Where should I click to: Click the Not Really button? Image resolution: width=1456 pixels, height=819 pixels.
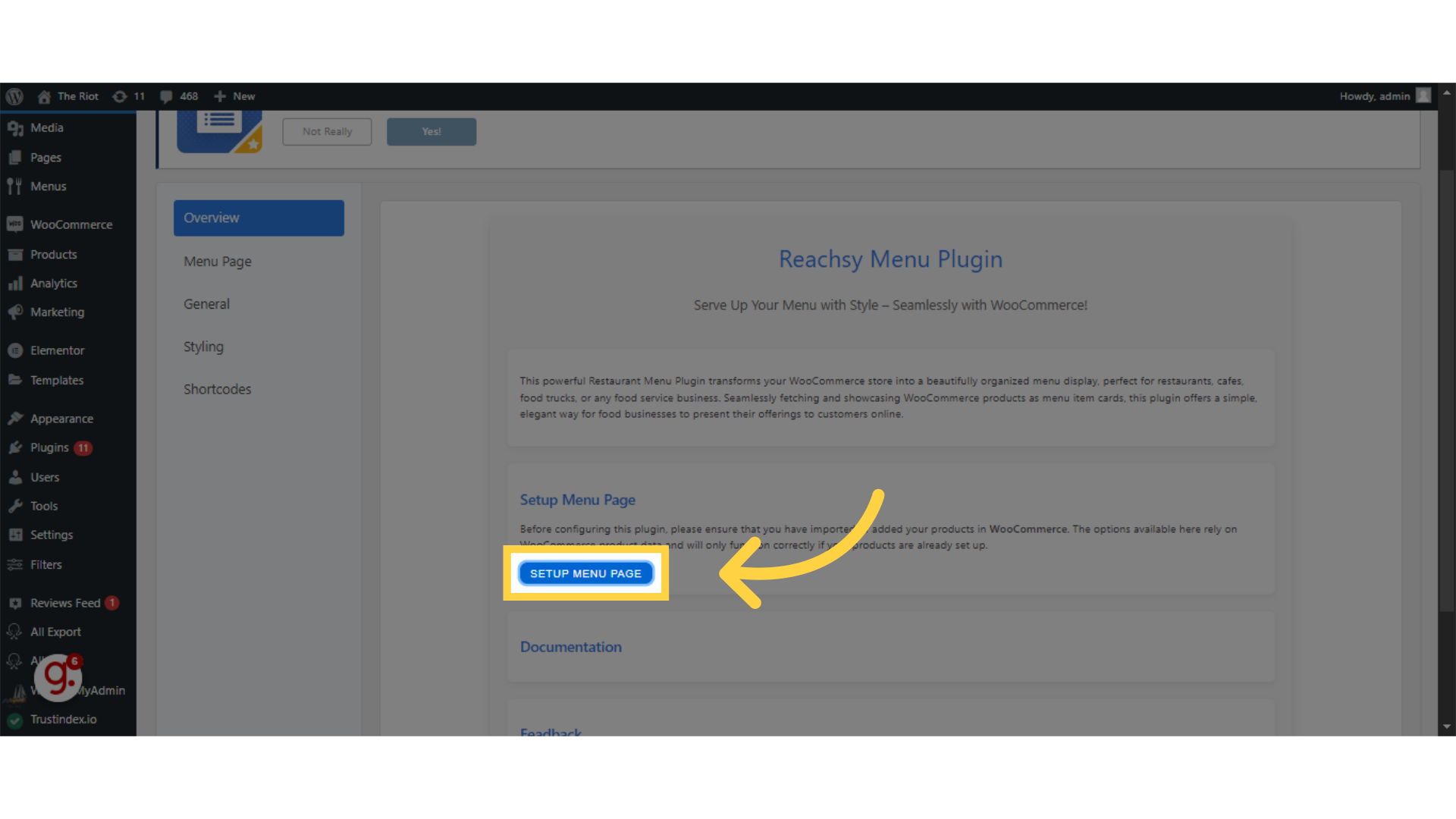327,131
